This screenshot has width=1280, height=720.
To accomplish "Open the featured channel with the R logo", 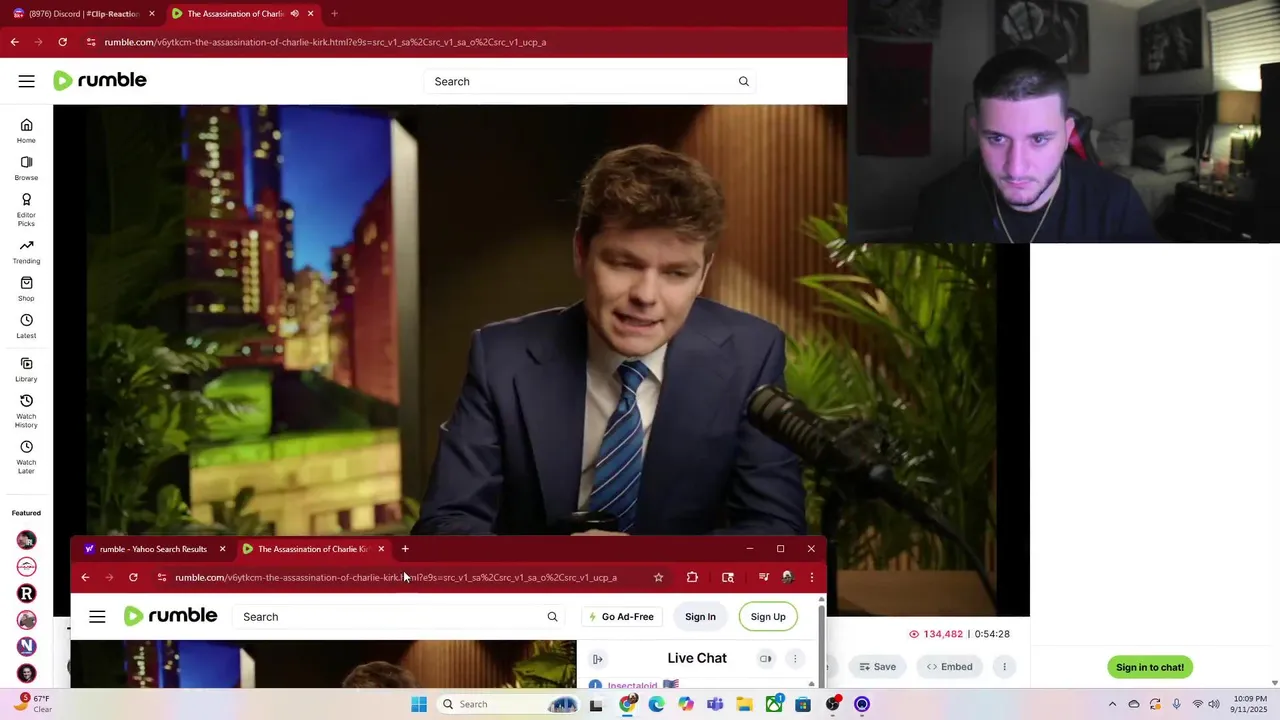I will tap(27, 593).
